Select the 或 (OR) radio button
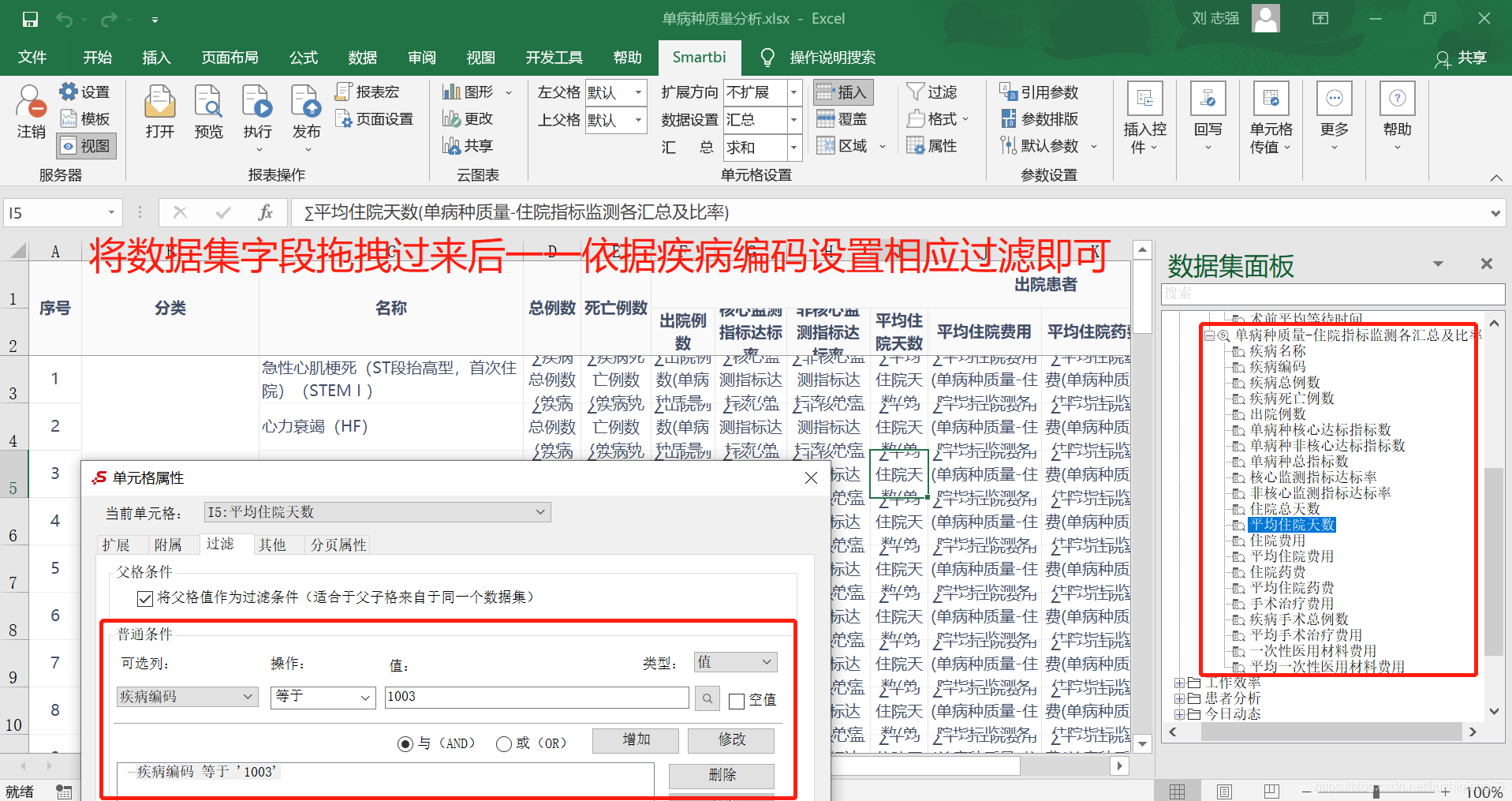Image resolution: width=1512 pixels, height=801 pixels. pyautogui.click(x=504, y=744)
